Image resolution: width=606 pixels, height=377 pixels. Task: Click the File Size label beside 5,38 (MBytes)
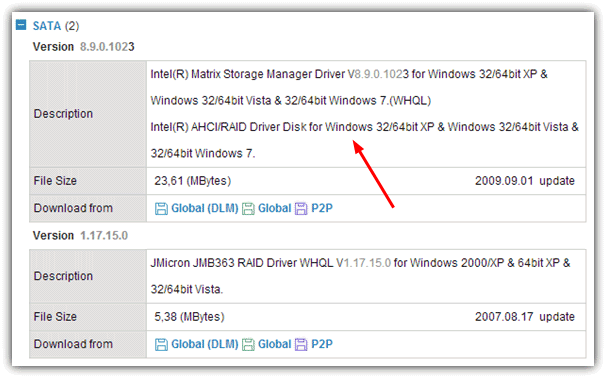click(x=55, y=317)
